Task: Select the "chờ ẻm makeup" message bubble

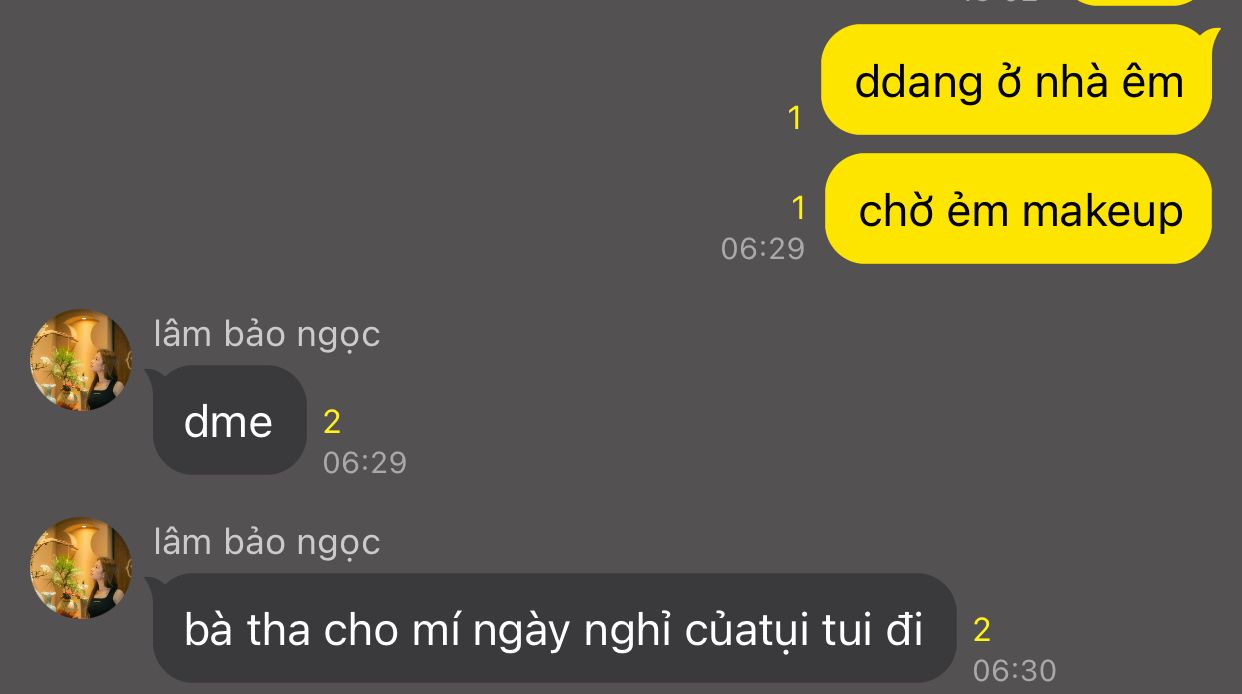Action: (1018, 209)
